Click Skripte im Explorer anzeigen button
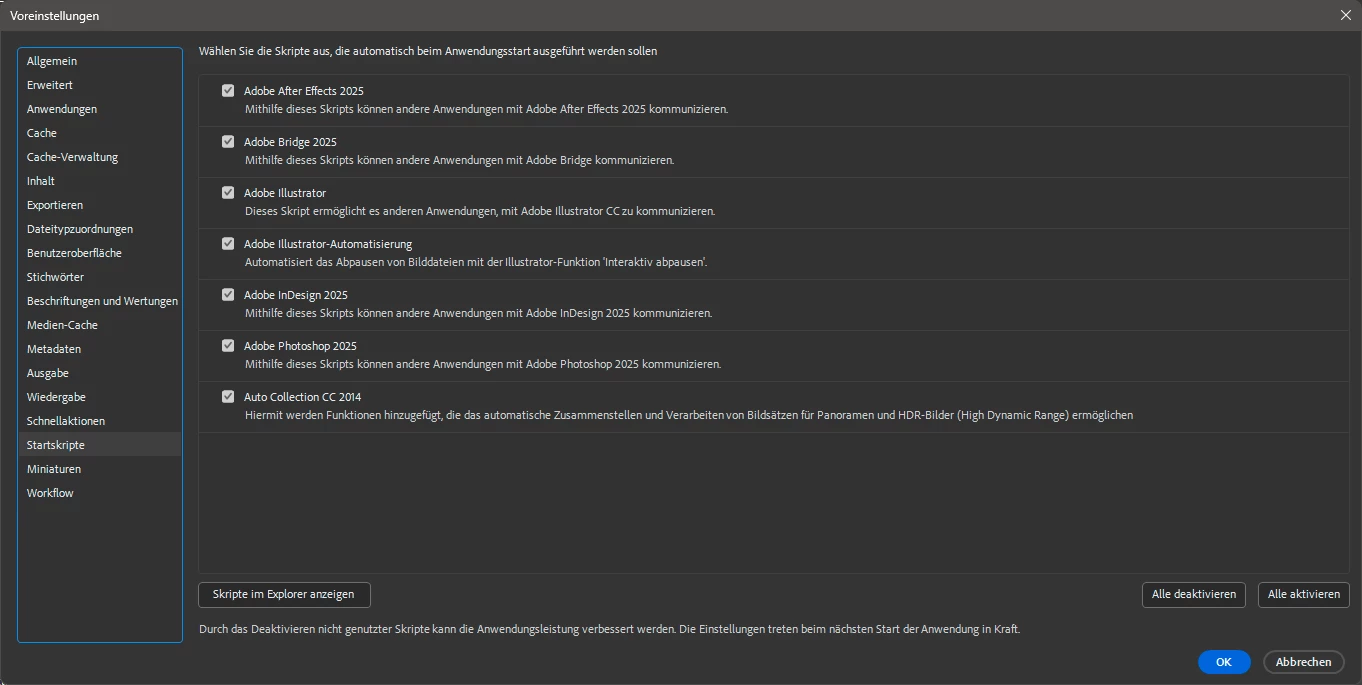This screenshot has height=685, width=1362. tap(284, 594)
